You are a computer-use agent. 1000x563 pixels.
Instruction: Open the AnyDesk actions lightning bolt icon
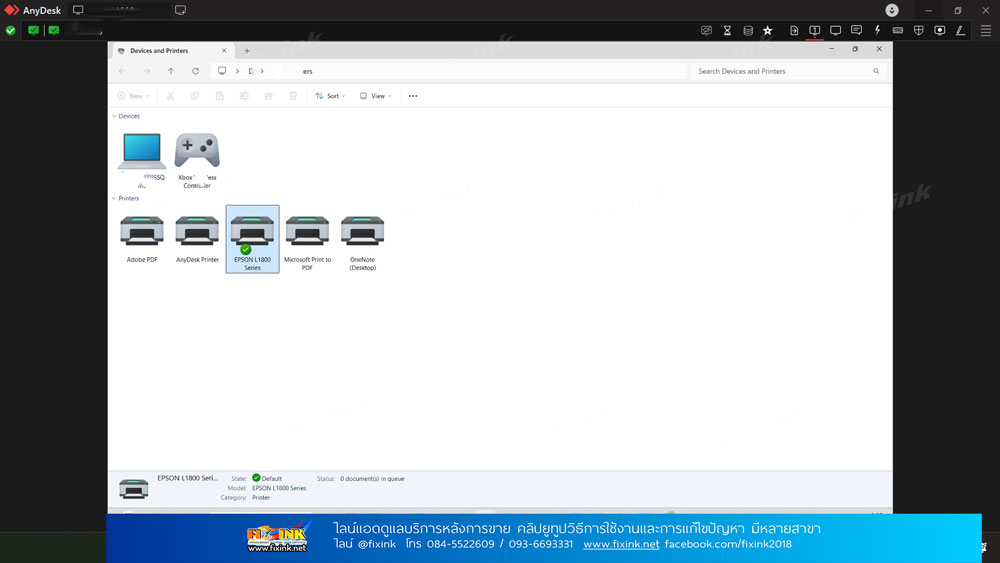coord(878,31)
